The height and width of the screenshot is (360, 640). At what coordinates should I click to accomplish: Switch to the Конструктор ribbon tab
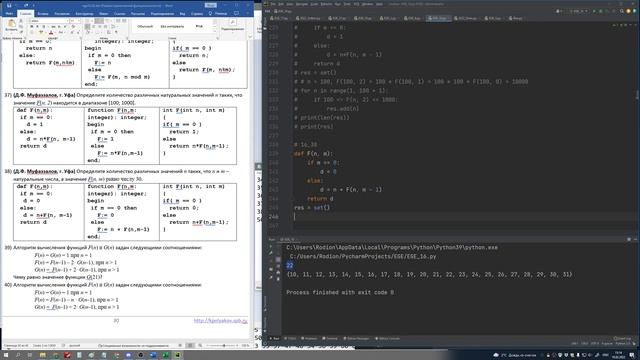point(84,13)
